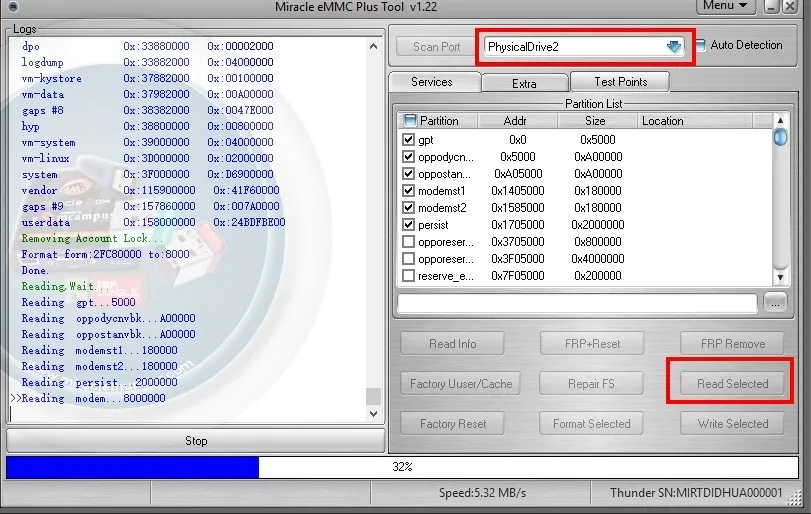Click the Factory Uuser/Cache button

click(460, 384)
